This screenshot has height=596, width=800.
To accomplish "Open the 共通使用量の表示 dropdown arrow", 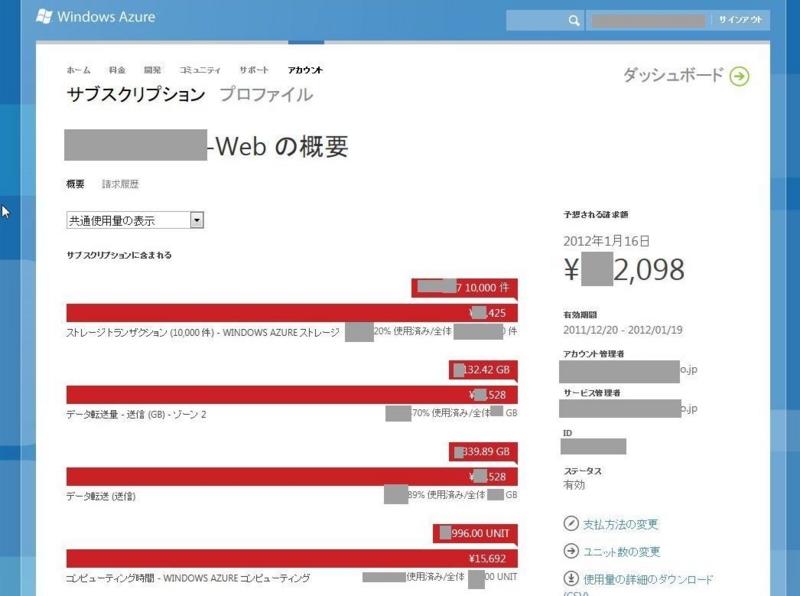I will (x=197, y=220).
